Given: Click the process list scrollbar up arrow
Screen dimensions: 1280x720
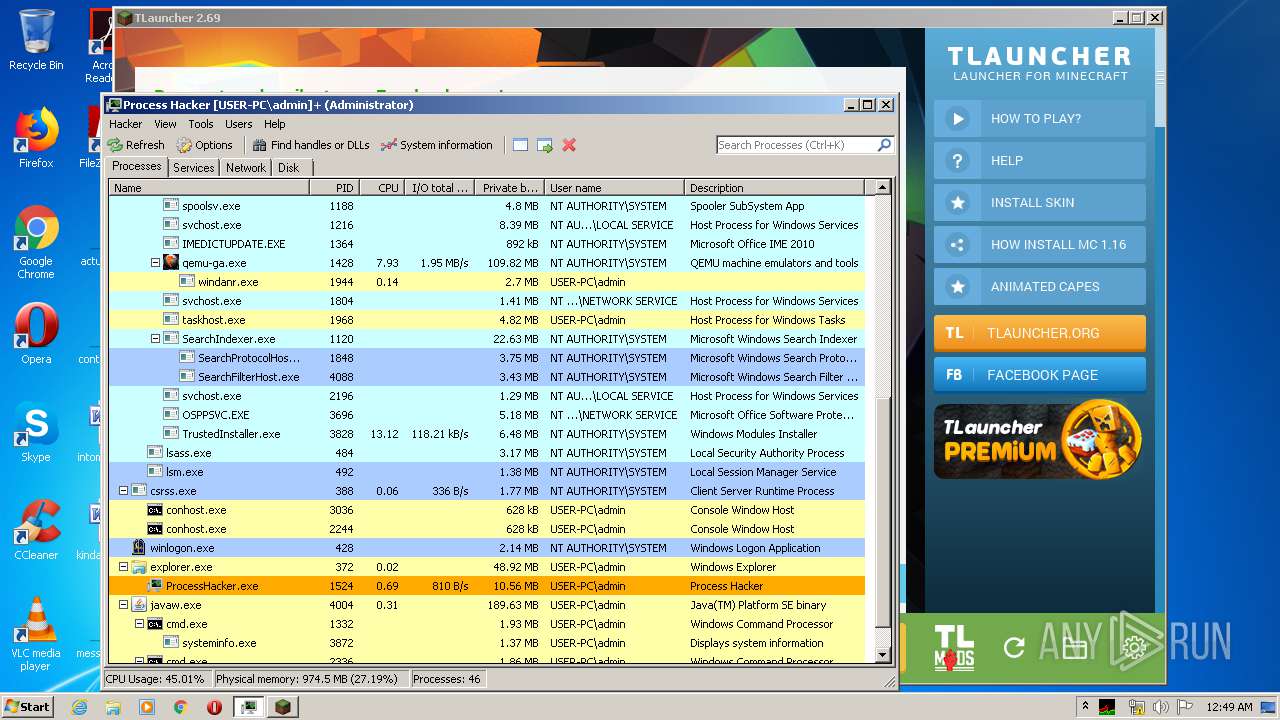Looking at the screenshot, I should click(882, 187).
